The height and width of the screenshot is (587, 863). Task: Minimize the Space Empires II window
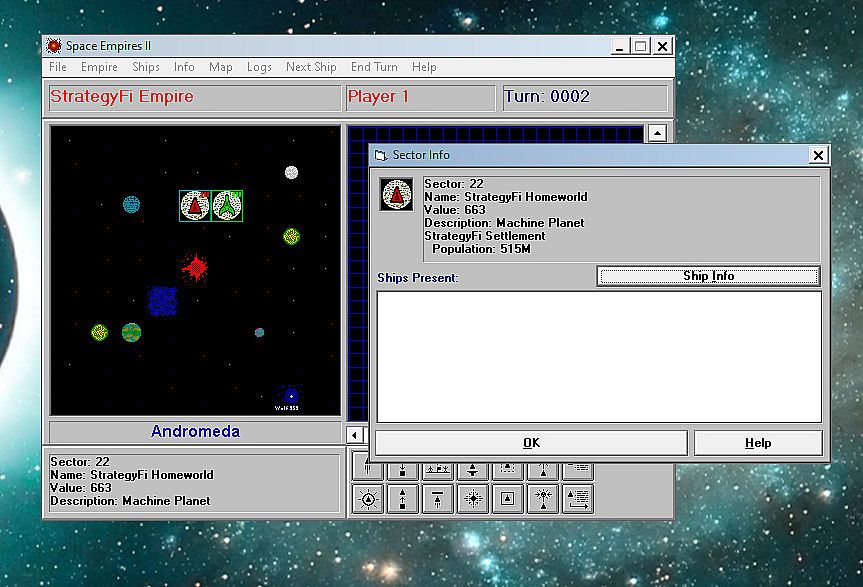click(620, 46)
